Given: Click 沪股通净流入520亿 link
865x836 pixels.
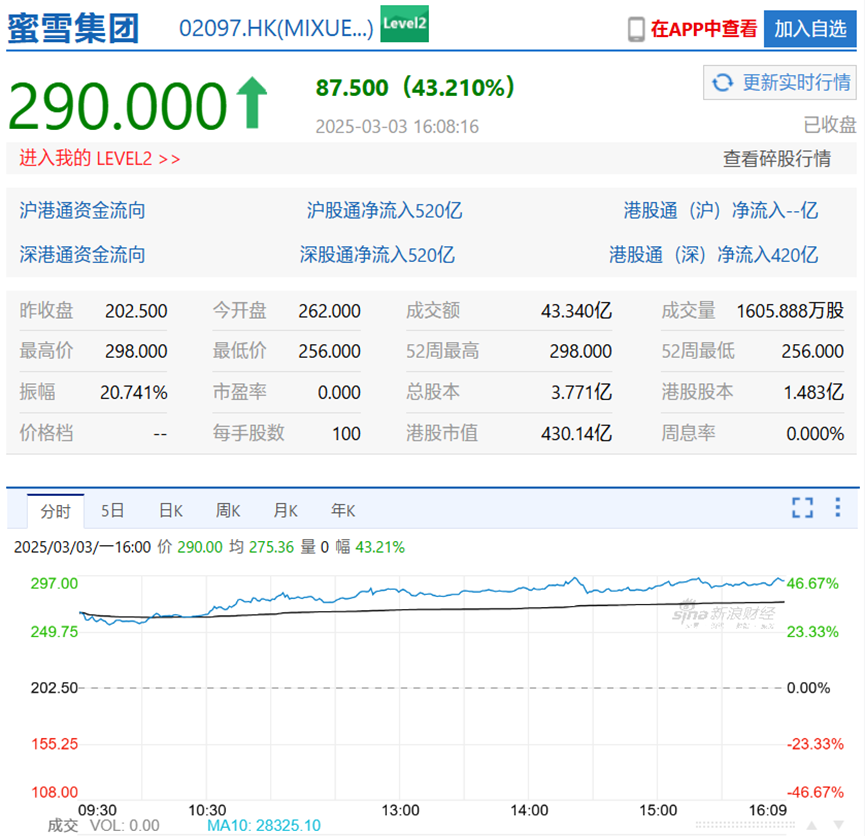Looking at the screenshot, I should pos(385,210).
